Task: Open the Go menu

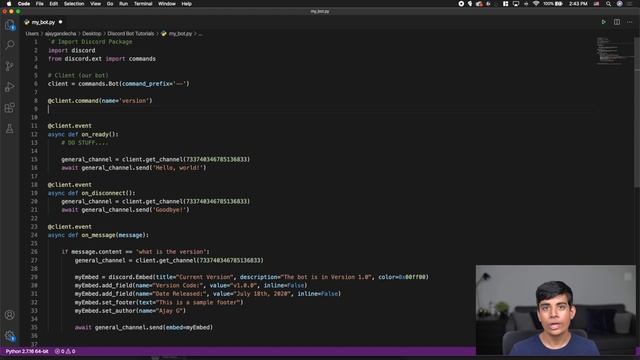Action: tap(110, 4)
